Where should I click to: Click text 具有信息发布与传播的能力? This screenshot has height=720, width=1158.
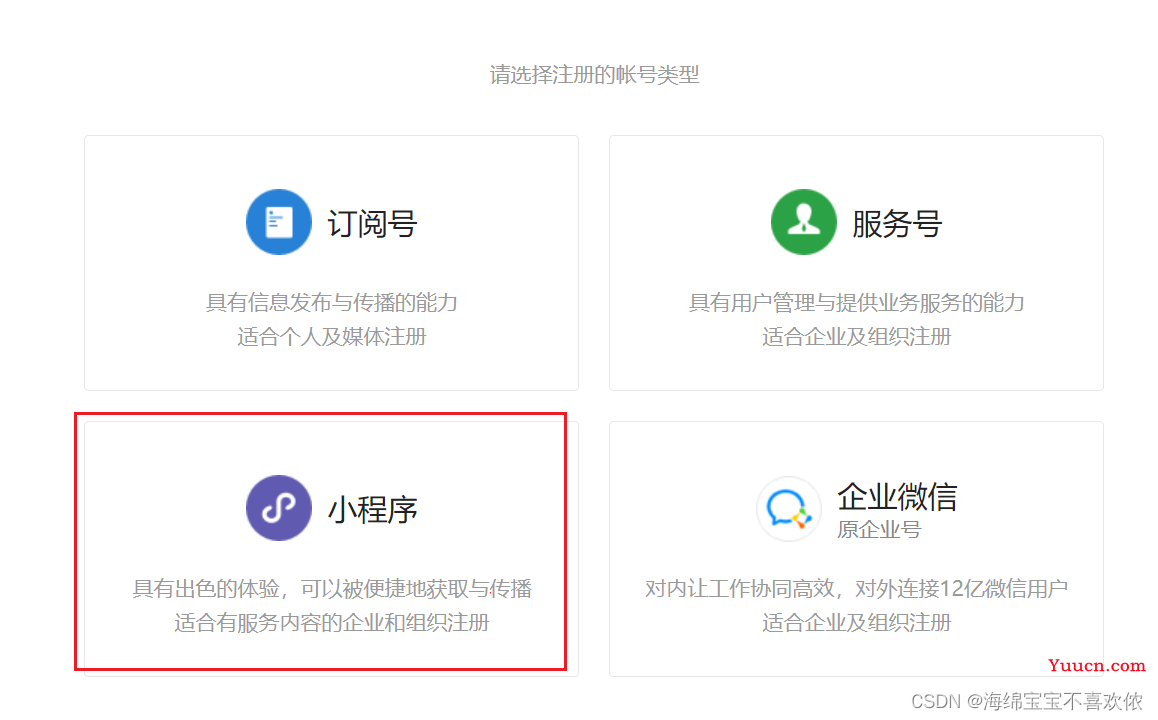(332, 303)
